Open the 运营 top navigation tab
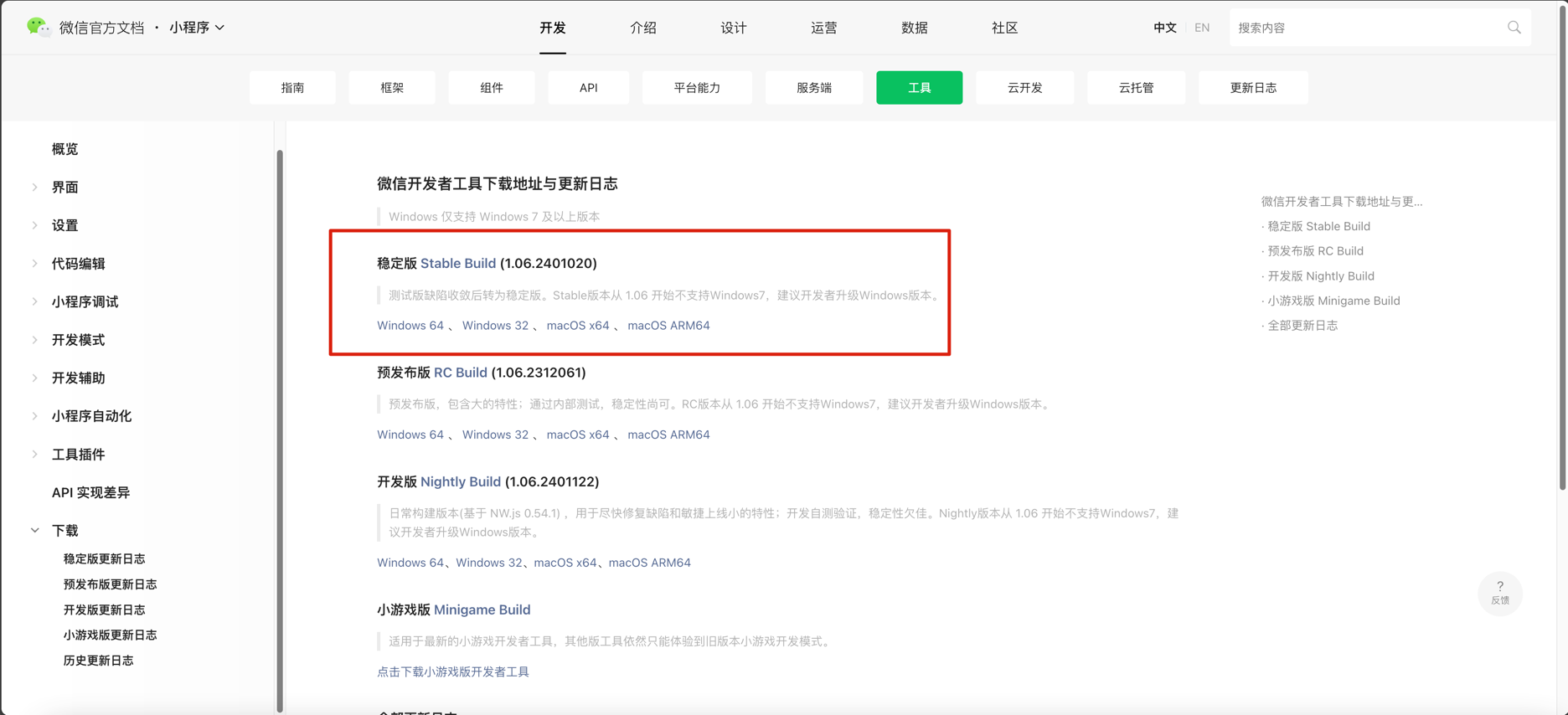This screenshot has height=715, width=1568. [824, 28]
